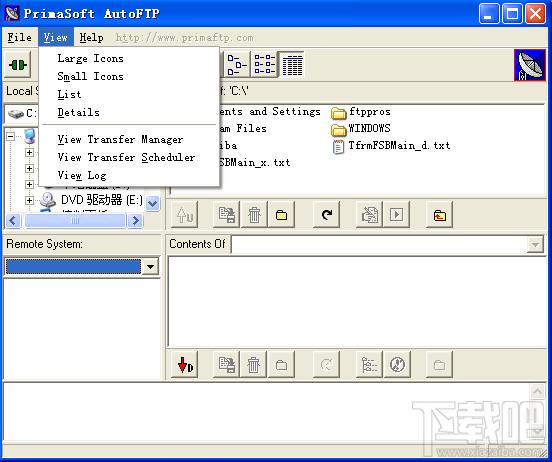Click the log pane scroll up arrow
This screenshot has width=552, height=462.
(538, 391)
